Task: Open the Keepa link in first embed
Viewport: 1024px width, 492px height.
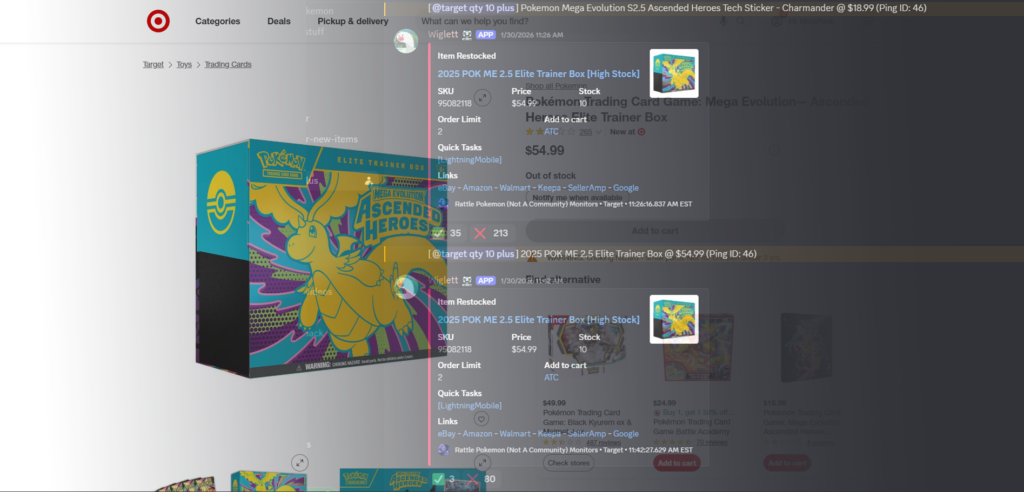Action: pos(549,188)
